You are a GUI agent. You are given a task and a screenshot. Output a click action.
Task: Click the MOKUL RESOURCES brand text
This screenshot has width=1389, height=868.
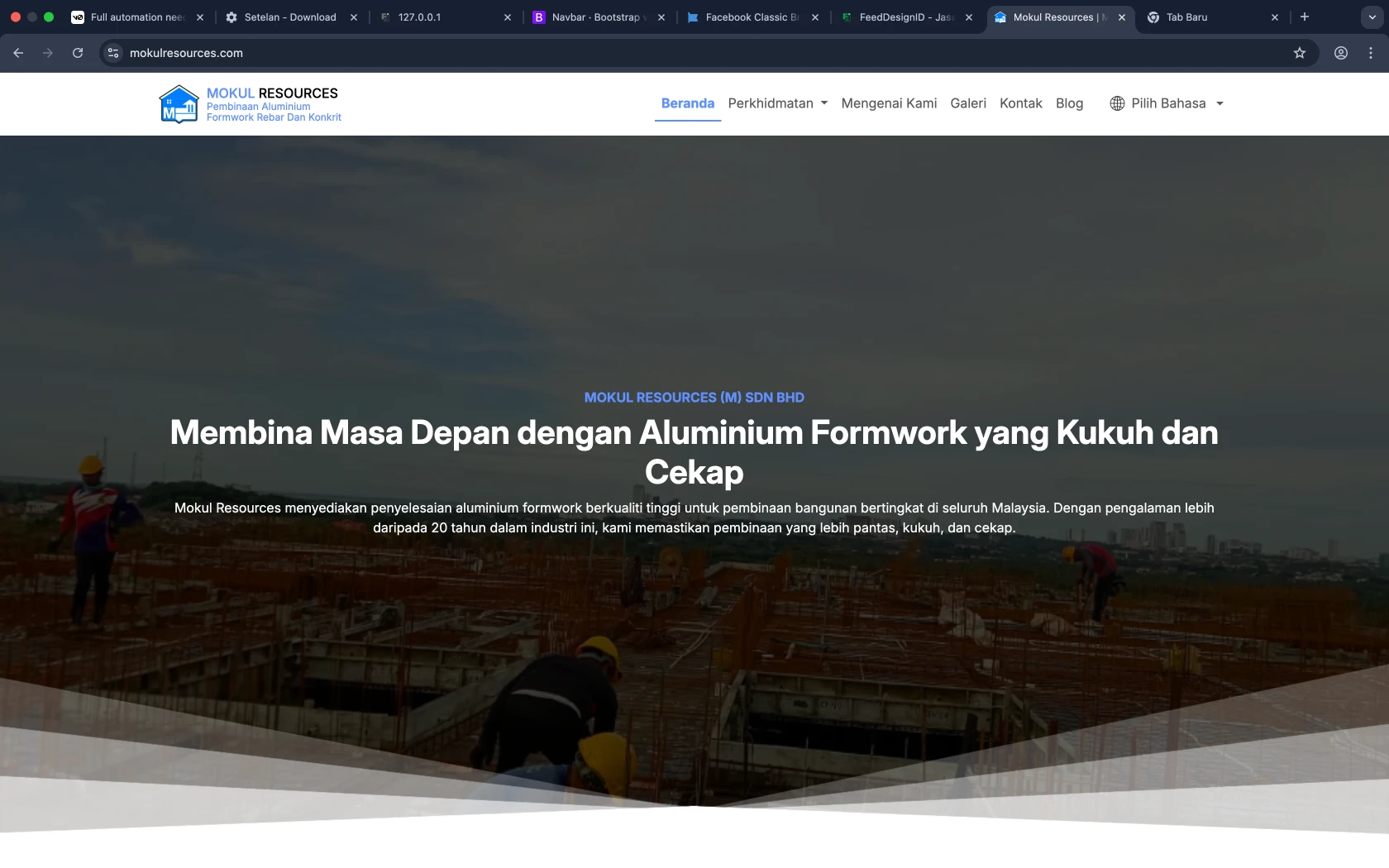(x=272, y=93)
